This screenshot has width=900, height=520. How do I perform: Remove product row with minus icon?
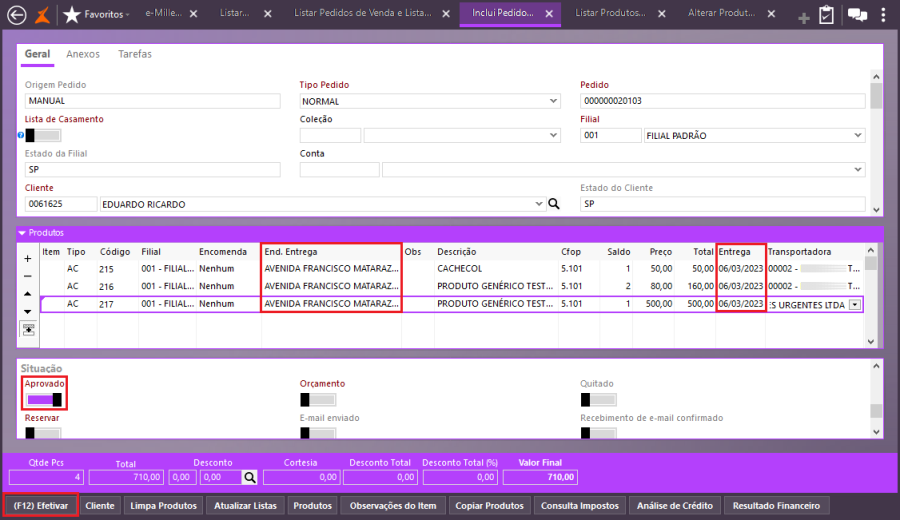(x=28, y=276)
